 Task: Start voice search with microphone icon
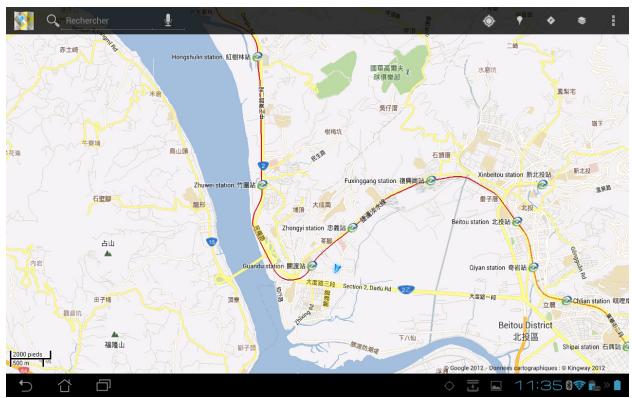point(168,20)
